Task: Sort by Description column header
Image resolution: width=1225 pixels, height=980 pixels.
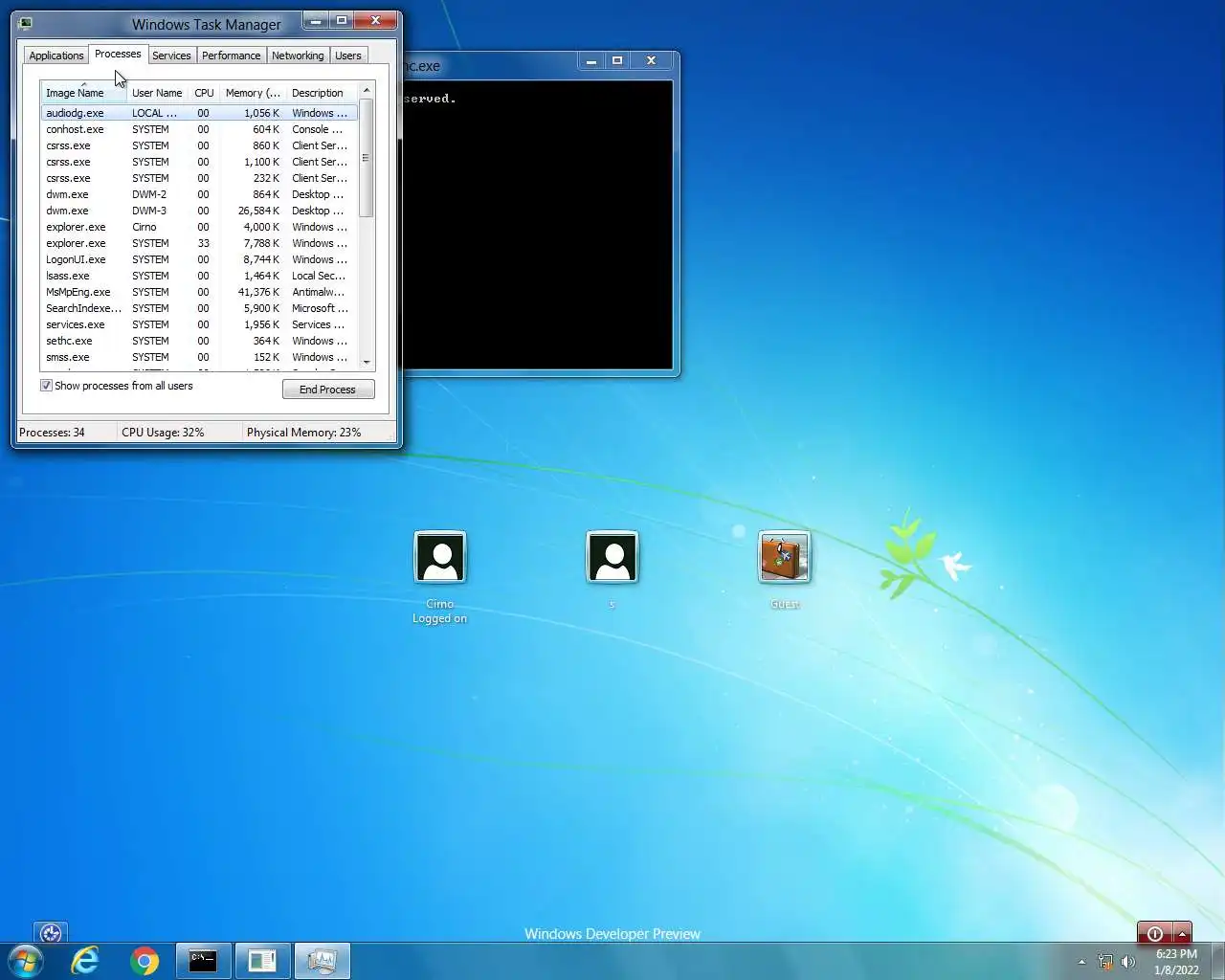Action: point(322,93)
